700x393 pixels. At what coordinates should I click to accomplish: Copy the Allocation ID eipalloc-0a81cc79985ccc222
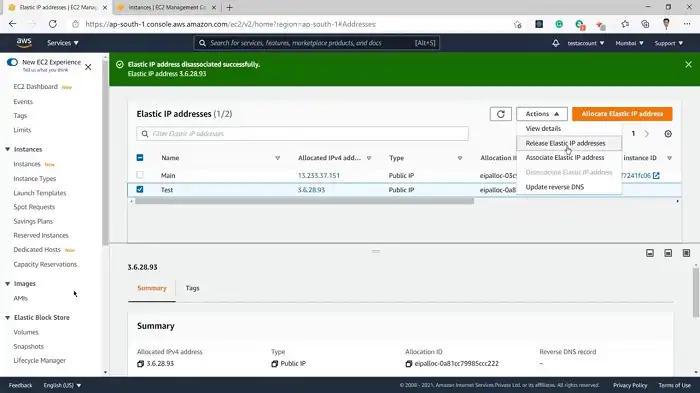click(408, 364)
